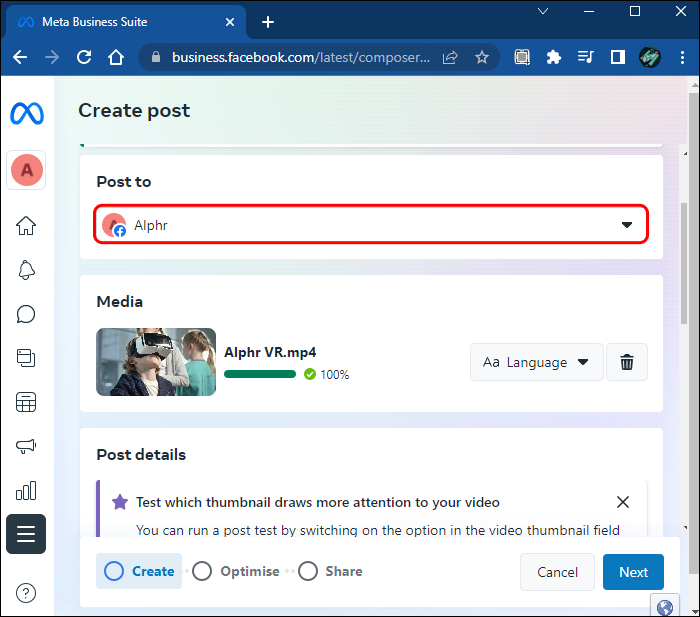Open the Language dropdown for video

coord(537,362)
